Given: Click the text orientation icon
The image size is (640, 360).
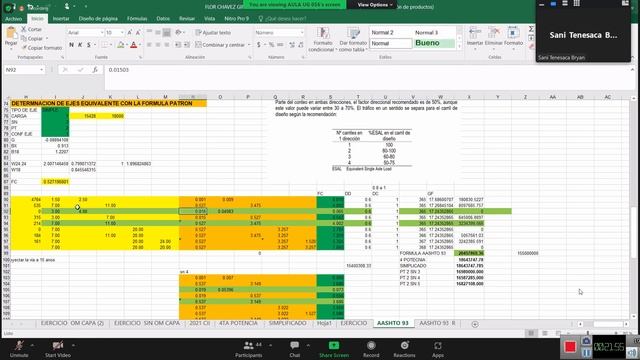Looking at the screenshot, I should pyautogui.click(x=179, y=33).
